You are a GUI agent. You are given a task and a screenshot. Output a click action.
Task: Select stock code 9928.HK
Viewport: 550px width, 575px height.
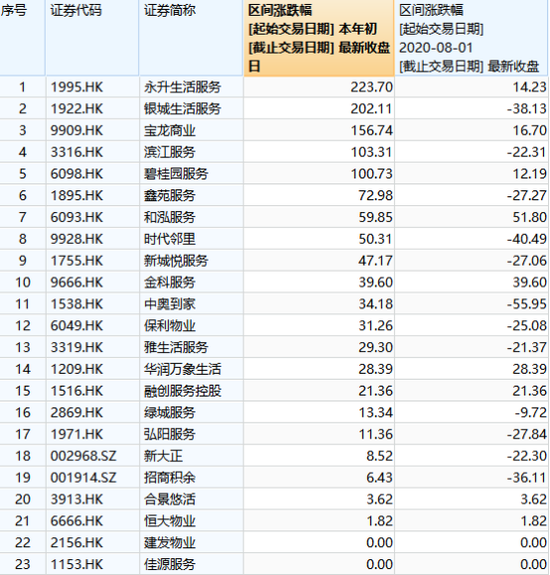point(77,239)
